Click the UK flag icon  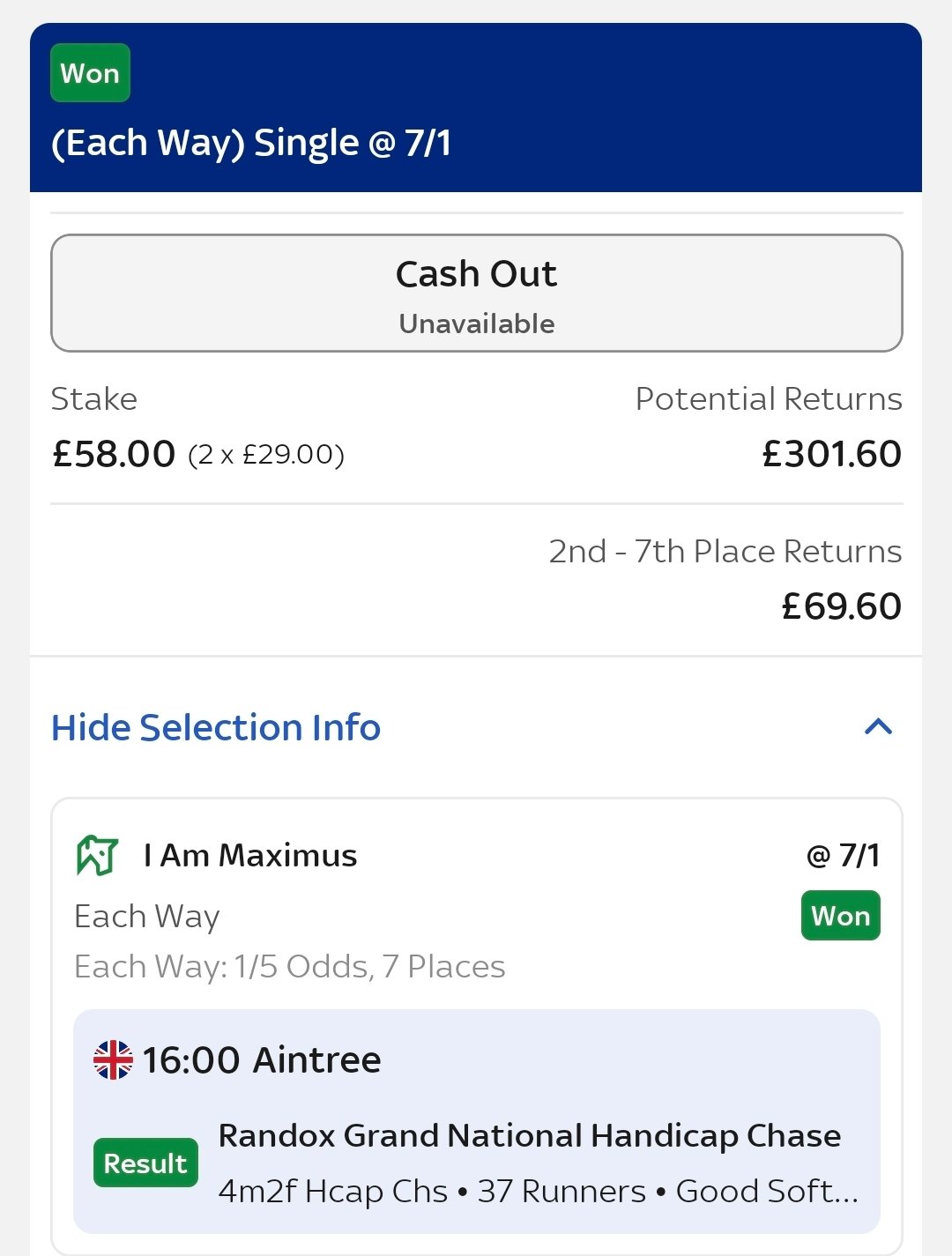(113, 1059)
